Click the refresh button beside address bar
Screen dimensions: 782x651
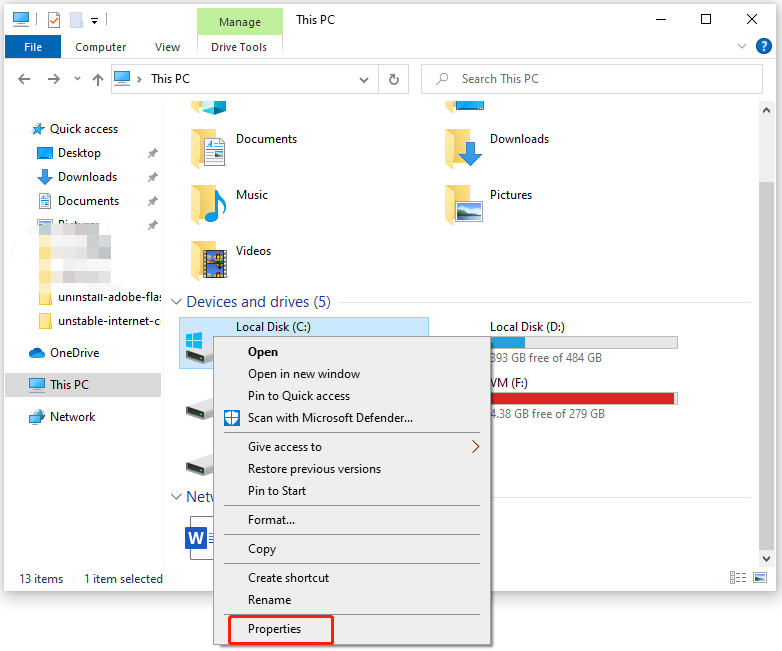394,79
